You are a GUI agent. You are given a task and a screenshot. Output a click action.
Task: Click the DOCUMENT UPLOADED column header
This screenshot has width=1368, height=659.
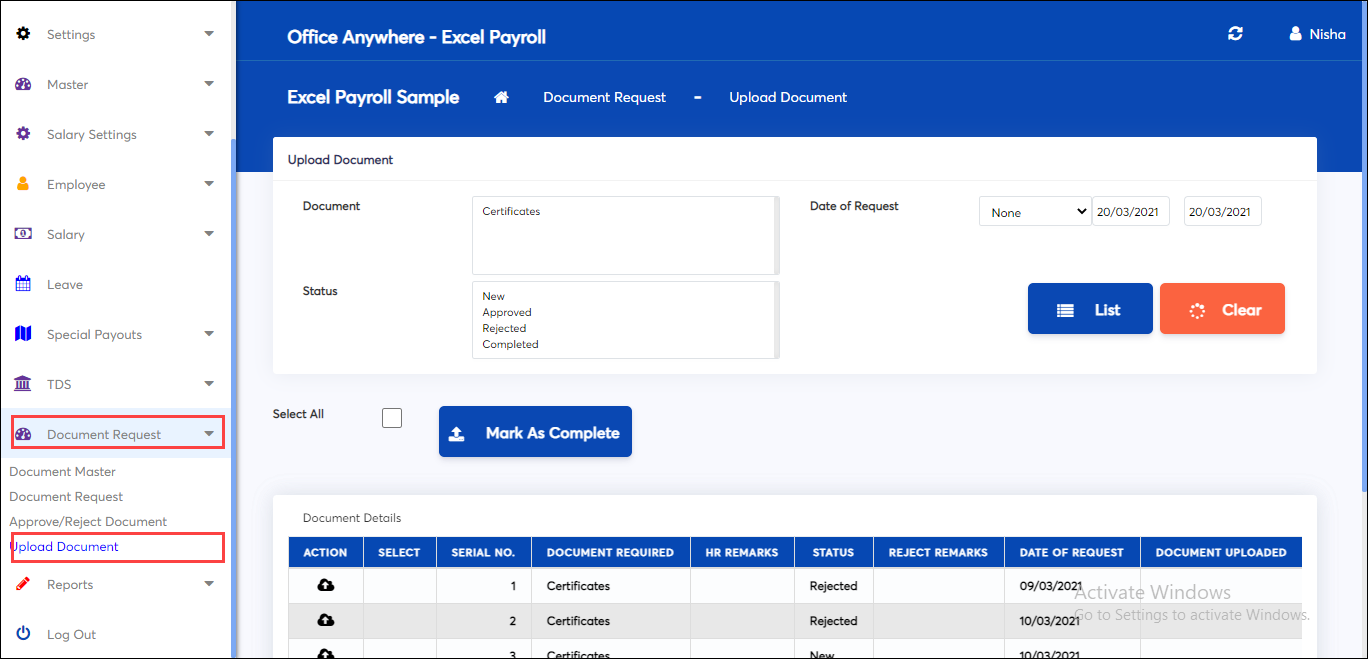[x=1221, y=552]
